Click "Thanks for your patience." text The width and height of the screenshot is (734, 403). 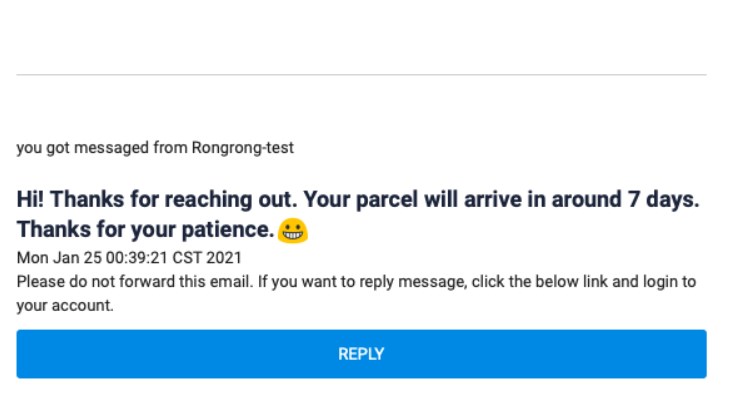pos(145,229)
